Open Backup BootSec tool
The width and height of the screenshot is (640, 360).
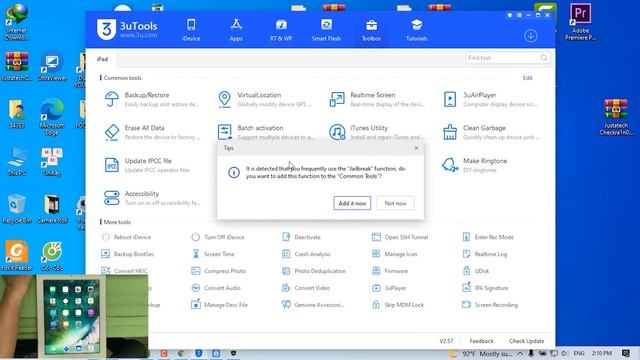(127, 254)
